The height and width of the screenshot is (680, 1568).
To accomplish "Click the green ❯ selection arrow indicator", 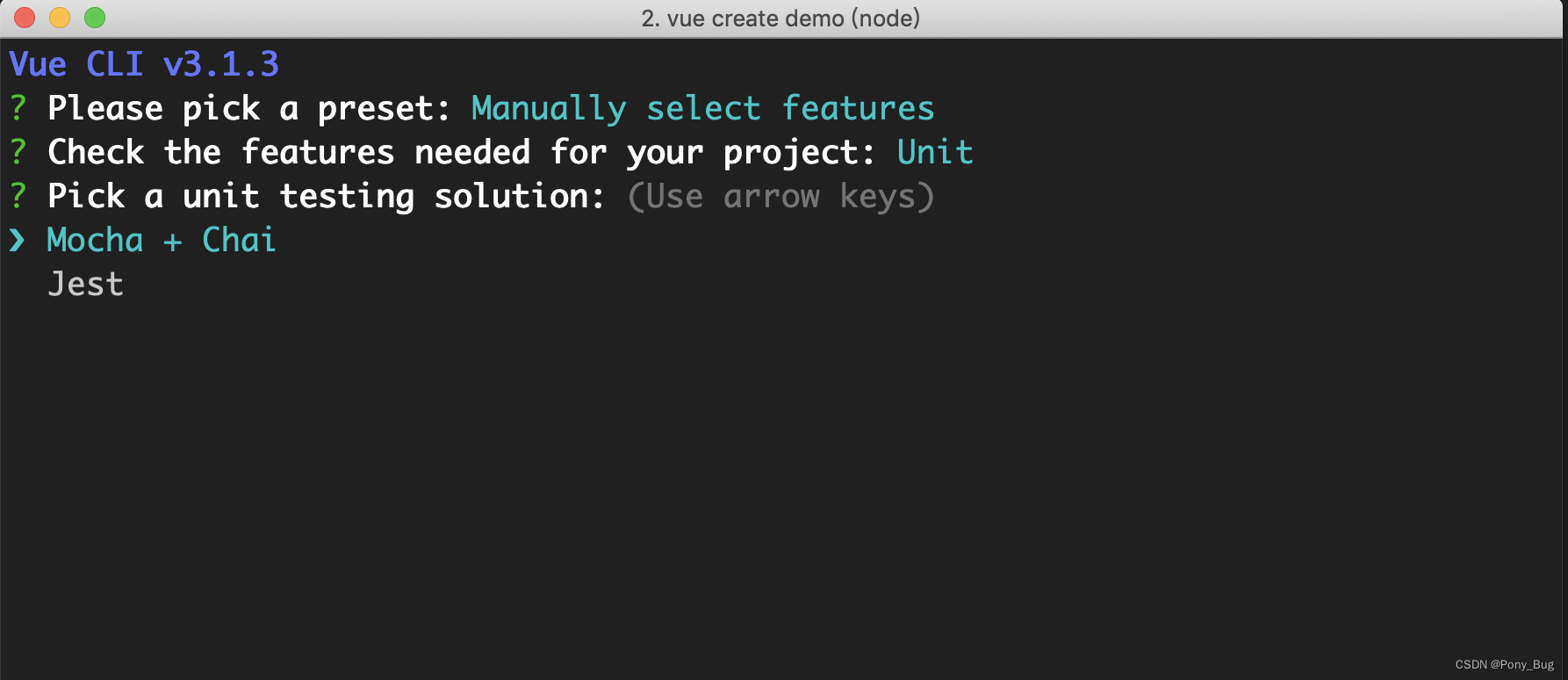I will (x=18, y=239).
